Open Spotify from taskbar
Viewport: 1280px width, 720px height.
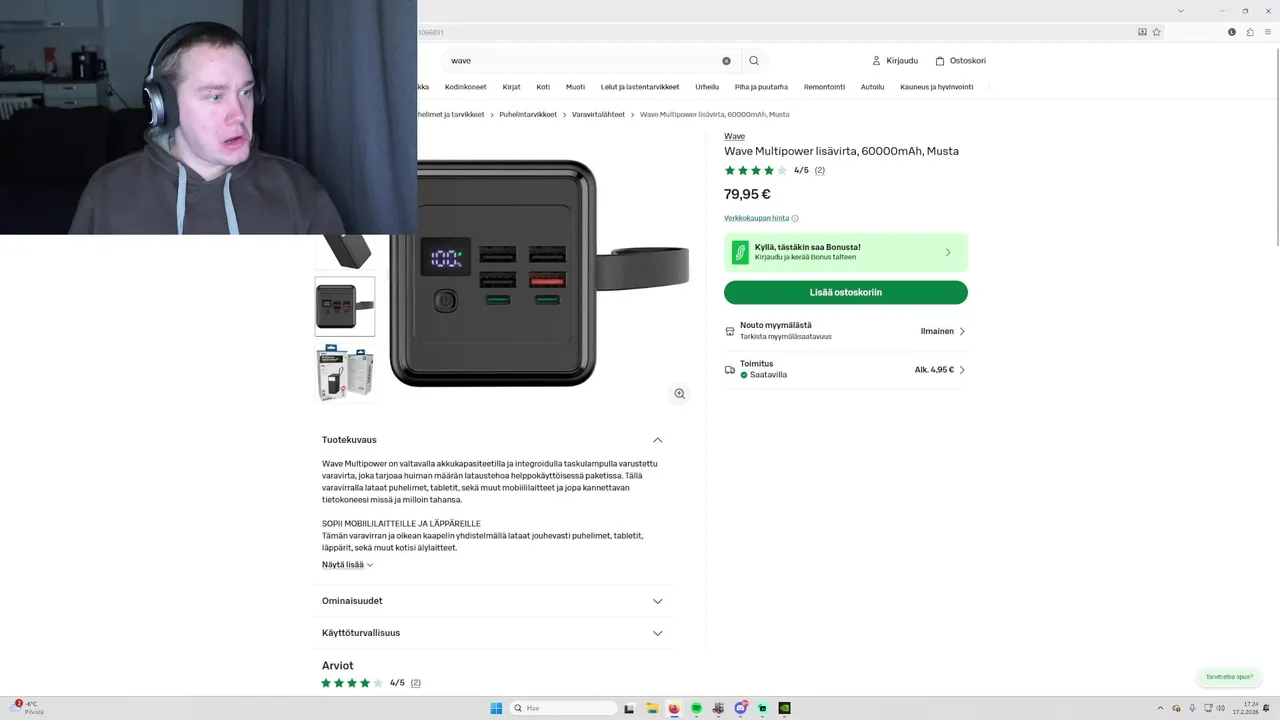(697, 708)
